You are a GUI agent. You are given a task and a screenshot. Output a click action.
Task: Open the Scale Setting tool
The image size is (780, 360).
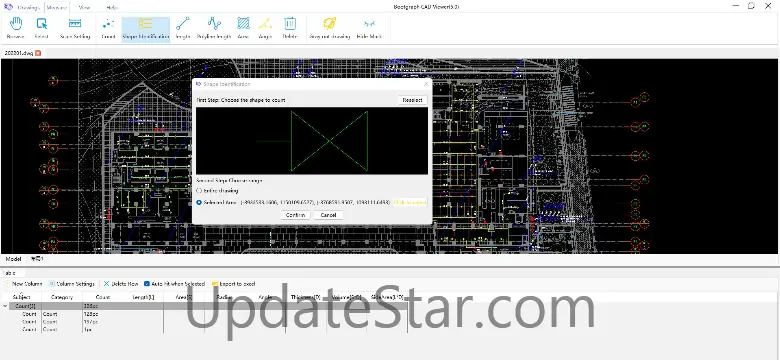tap(75, 28)
